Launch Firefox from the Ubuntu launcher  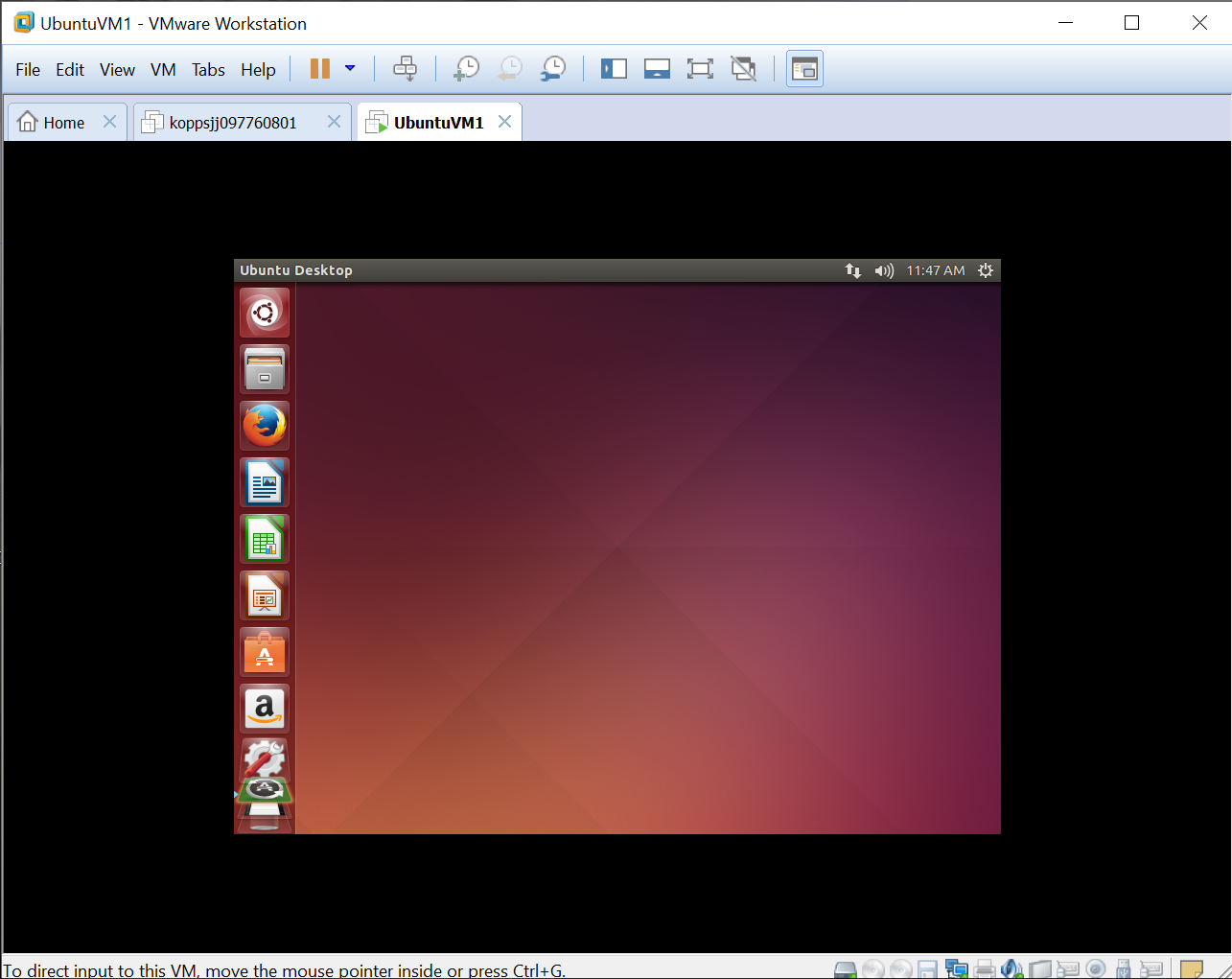(264, 425)
